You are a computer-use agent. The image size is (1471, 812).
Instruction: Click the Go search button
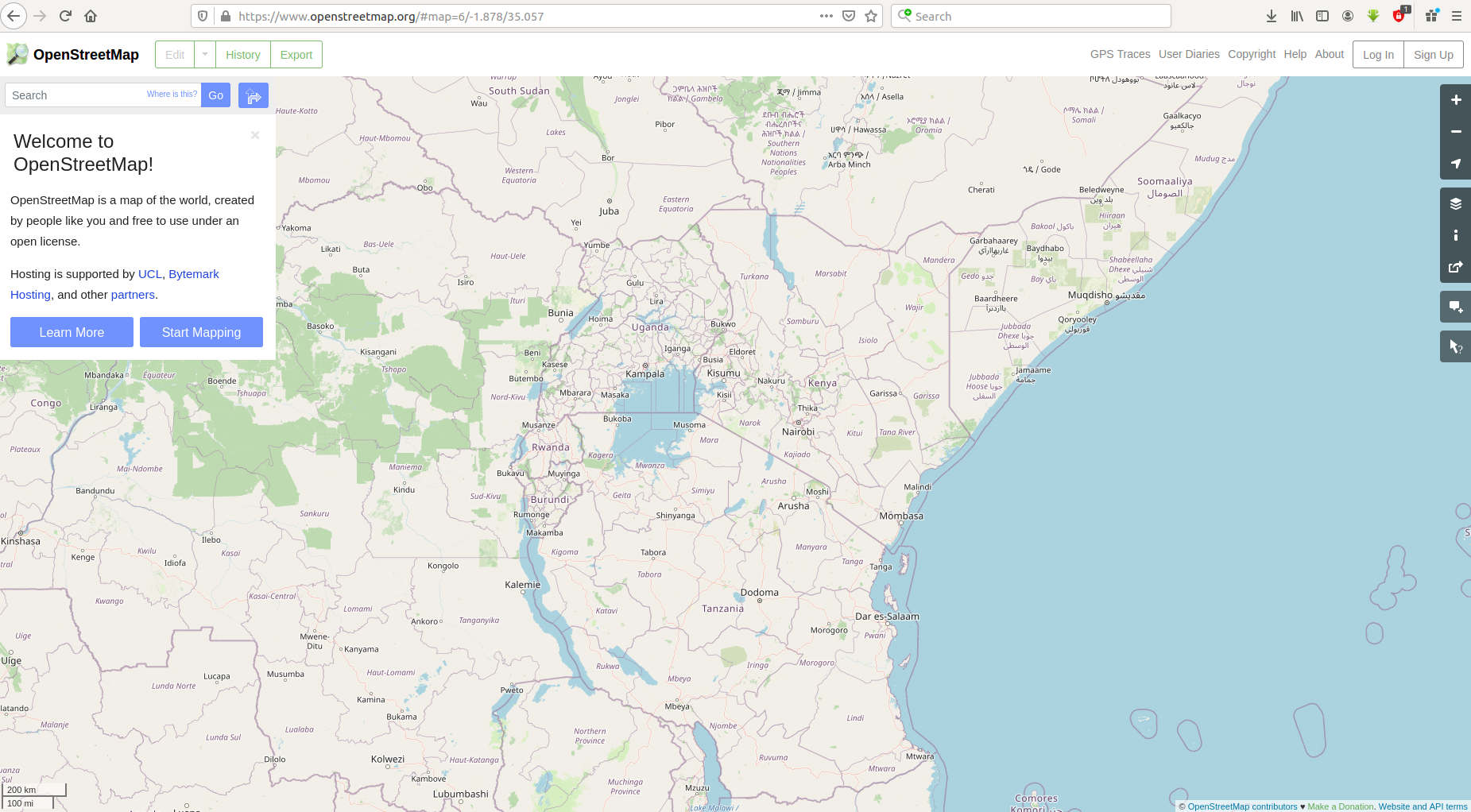click(215, 95)
